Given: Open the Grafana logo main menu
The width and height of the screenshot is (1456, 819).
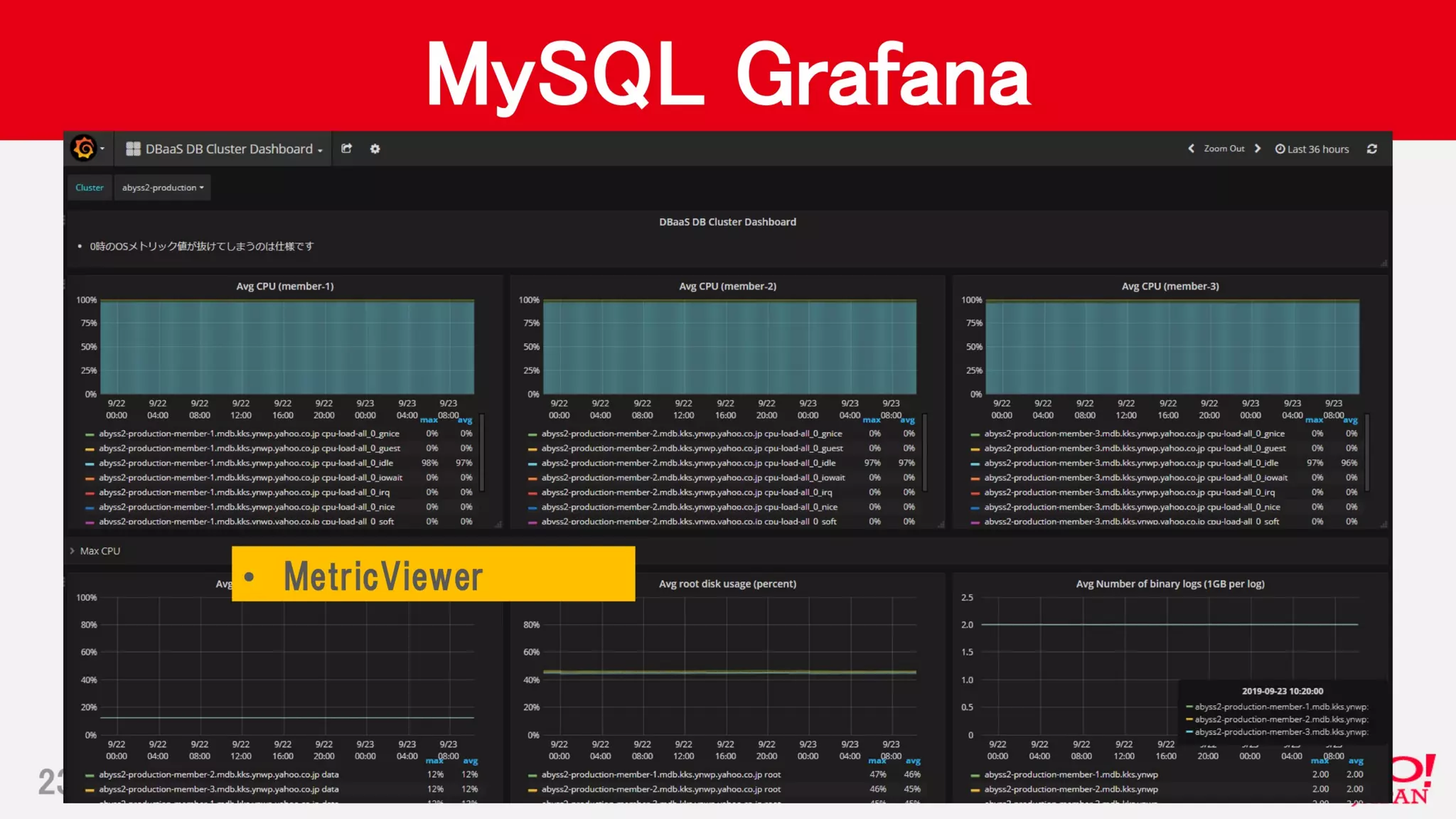Looking at the screenshot, I should pos(84,148).
